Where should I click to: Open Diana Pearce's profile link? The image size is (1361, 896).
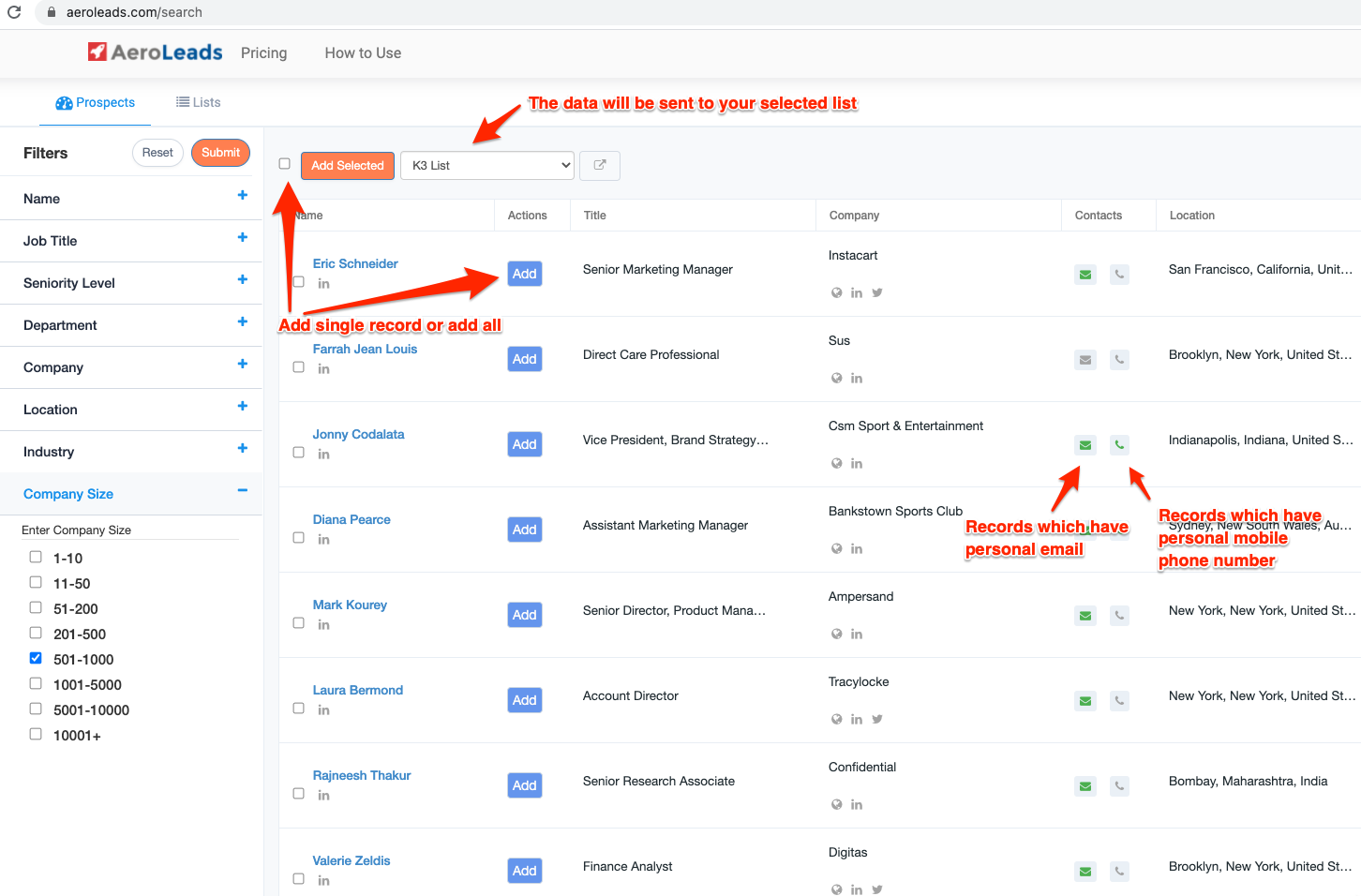(351, 520)
